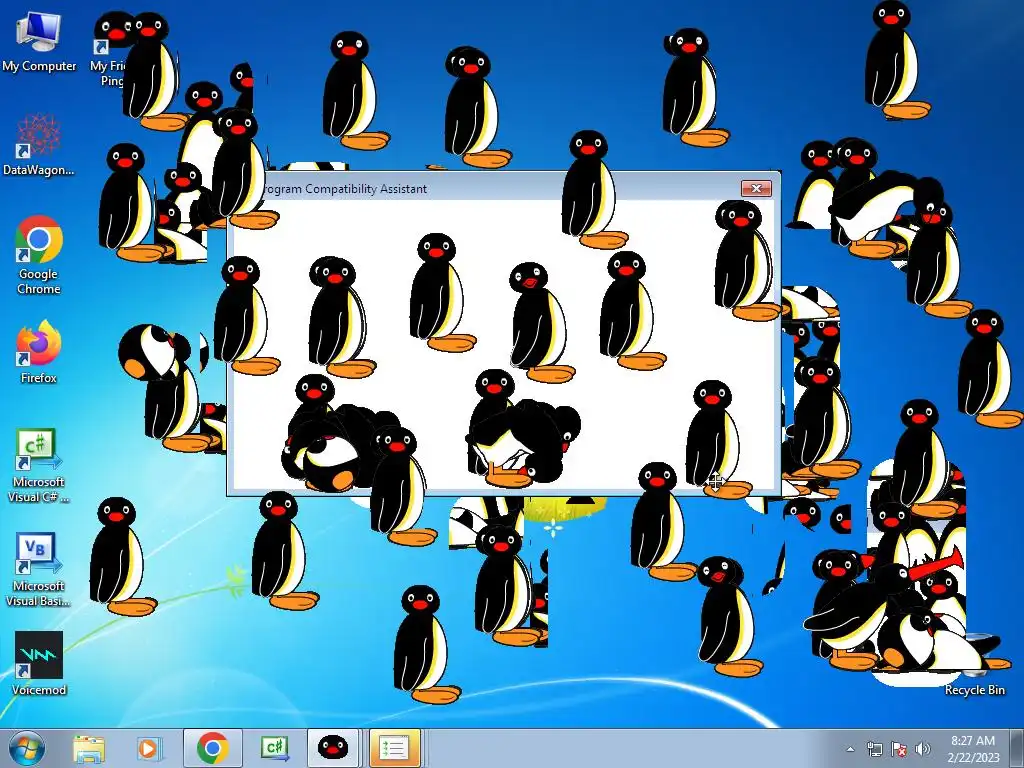Select the Recycle Bin label
The height and width of the screenshot is (768, 1024).
[x=974, y=690]
